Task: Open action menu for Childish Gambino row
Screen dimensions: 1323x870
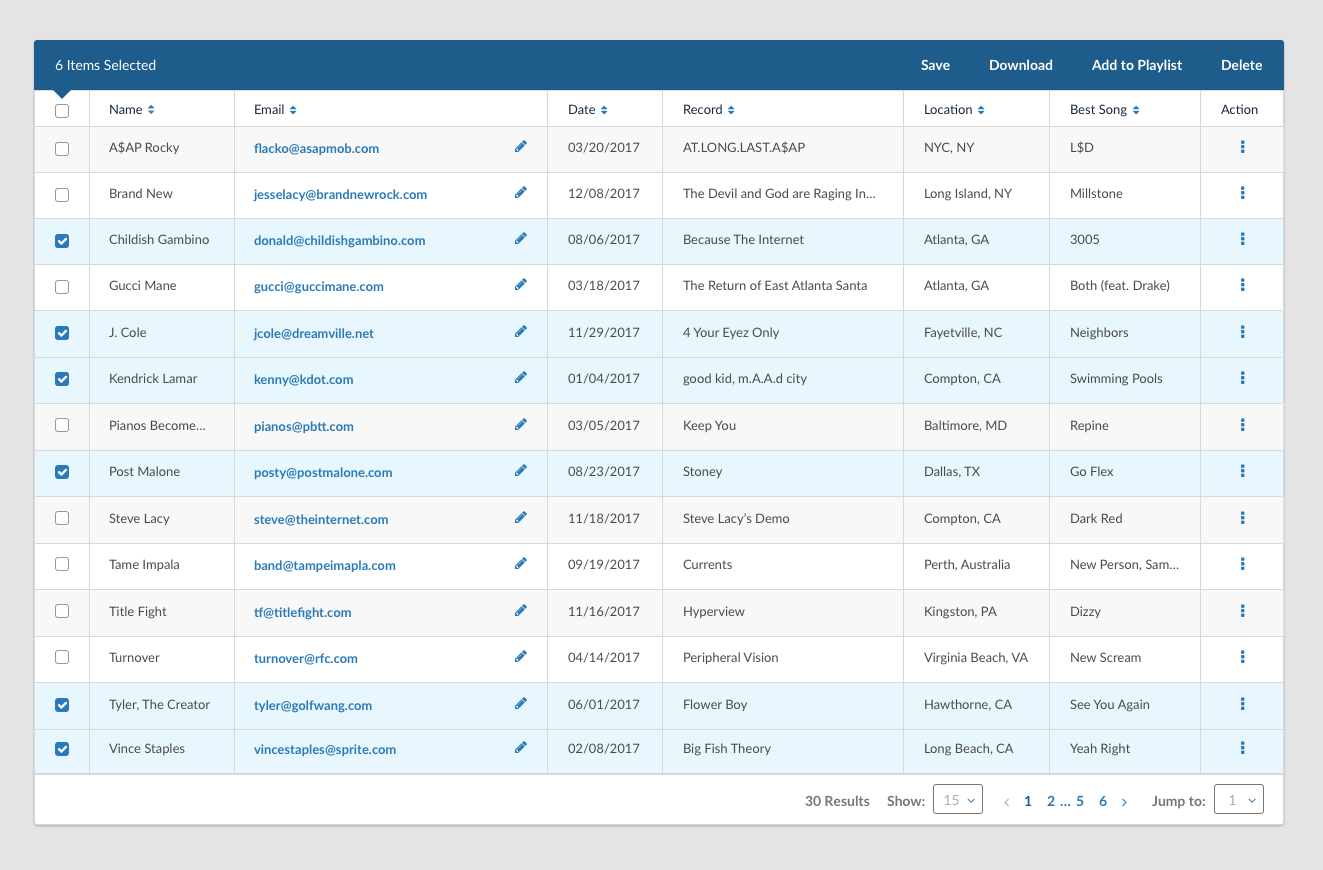Action: (1242, 239)
